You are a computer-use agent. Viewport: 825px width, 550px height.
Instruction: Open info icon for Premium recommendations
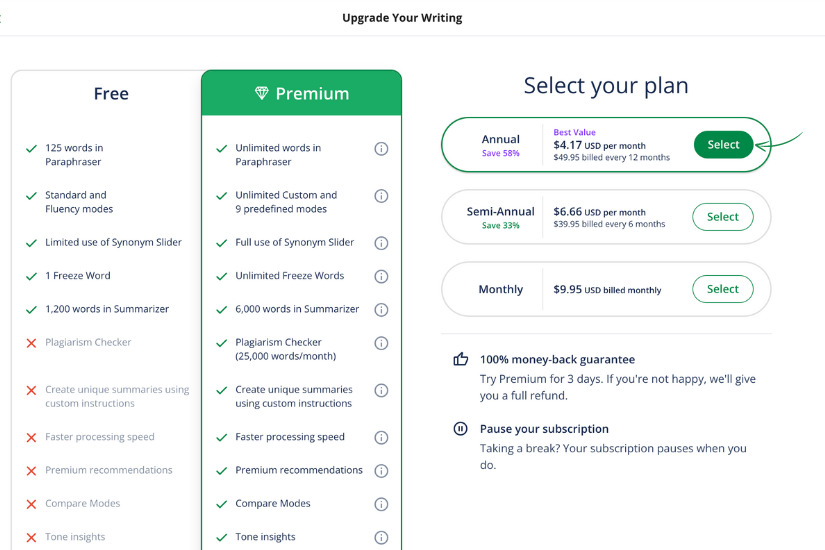(x=381, y=471)
